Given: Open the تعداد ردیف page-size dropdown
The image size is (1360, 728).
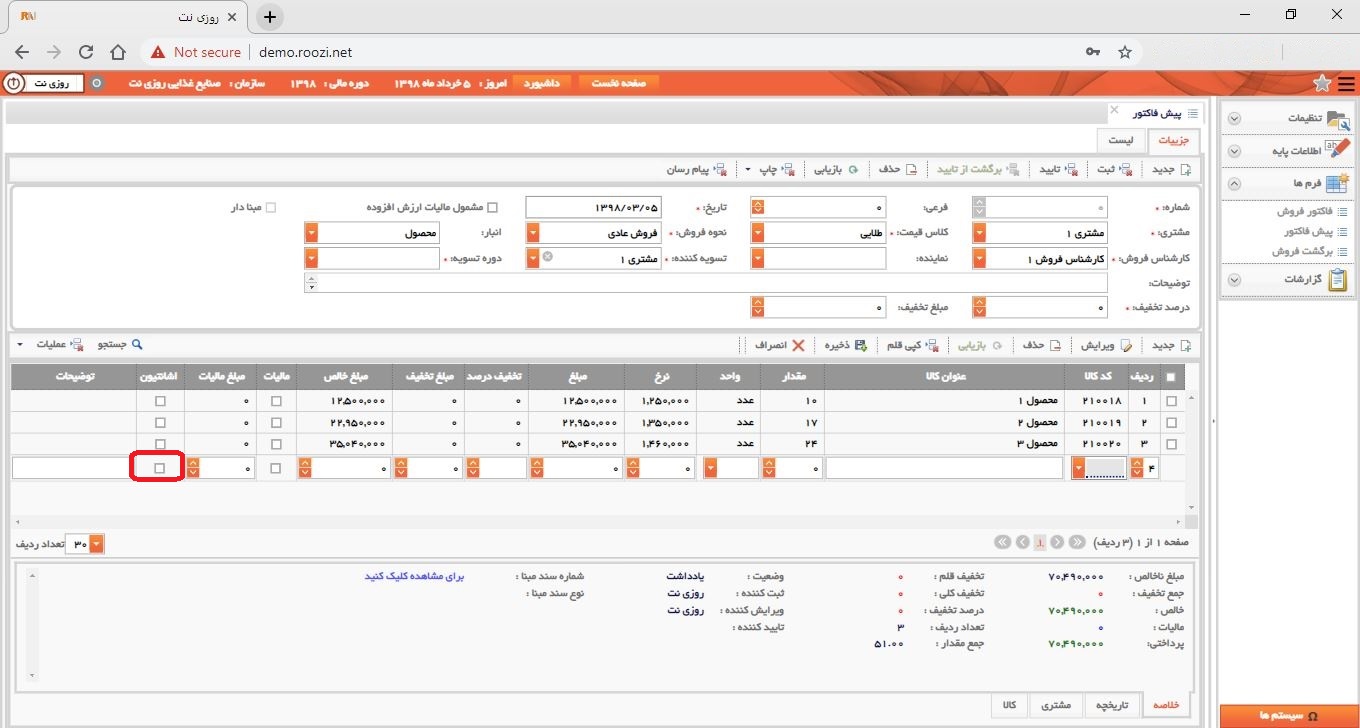Looking at the screenshot, I should (x=97, y=544).
